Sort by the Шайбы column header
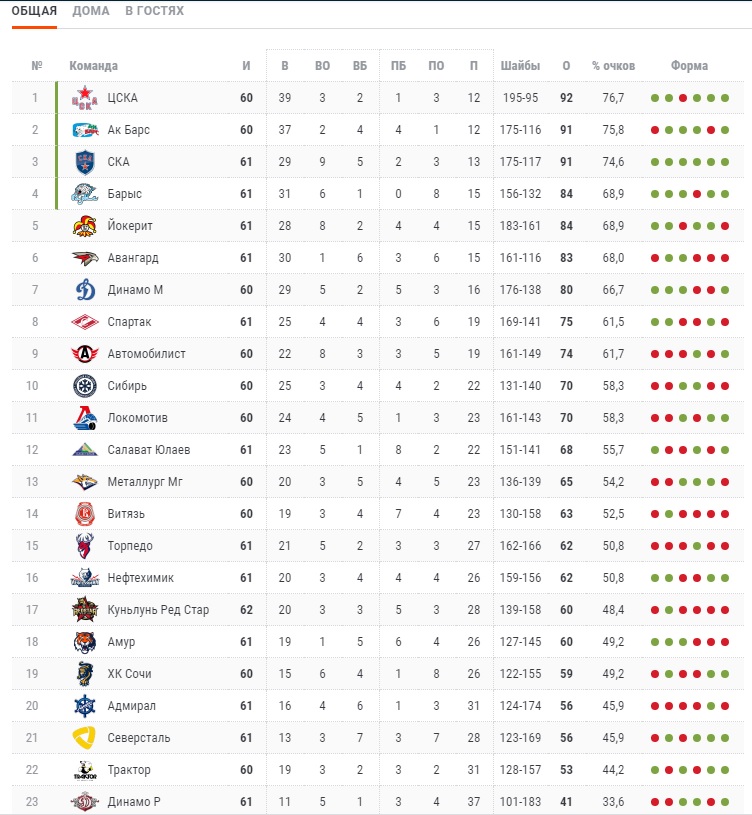The width and height of the screenshot is (752, 815). point(520,66)
